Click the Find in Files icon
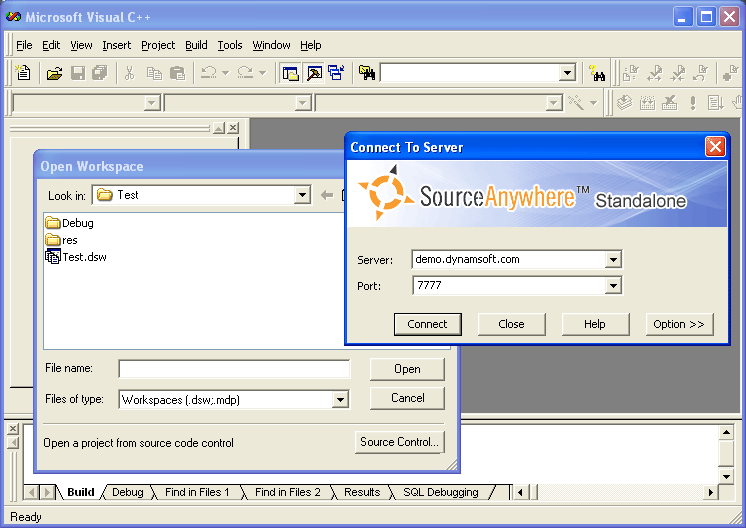The width and height of the screenshot is (746, 528). point(367,73)
